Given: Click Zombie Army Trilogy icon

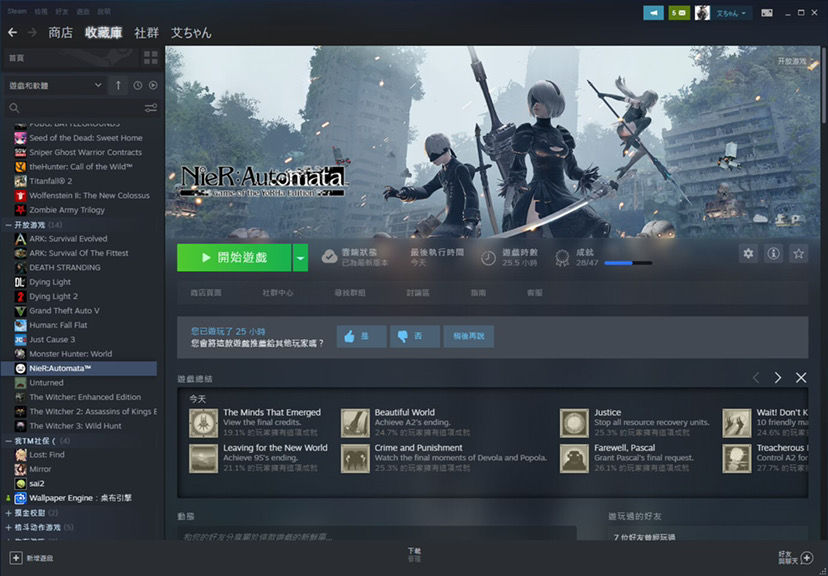Looking at the screenshot, I should (x=20, y=210).
